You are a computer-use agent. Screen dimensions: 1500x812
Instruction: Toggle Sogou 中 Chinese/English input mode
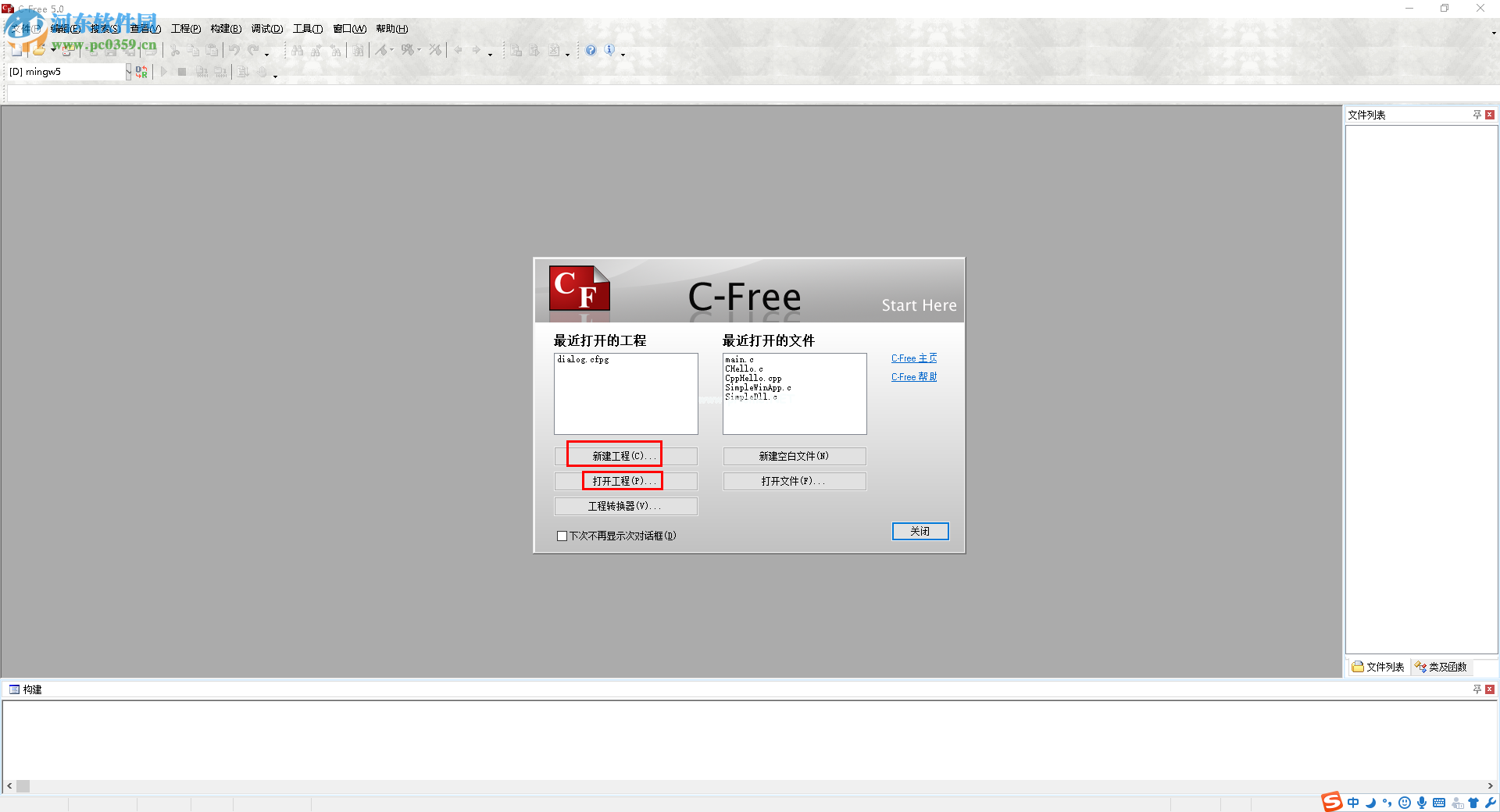(1353, 803)
